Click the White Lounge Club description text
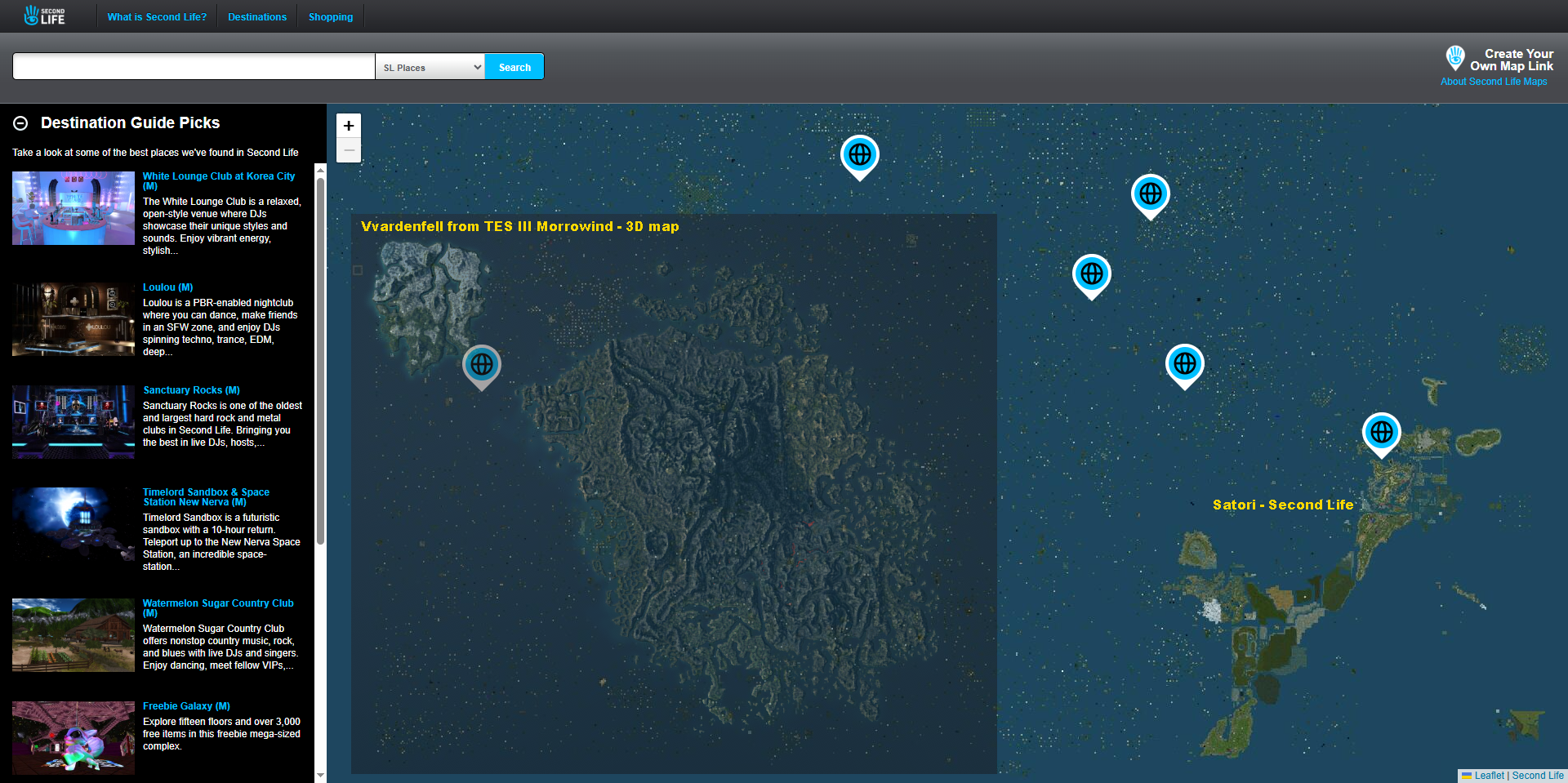Image resolution: width=1568 pixels, height=783 pixels. 222,226
